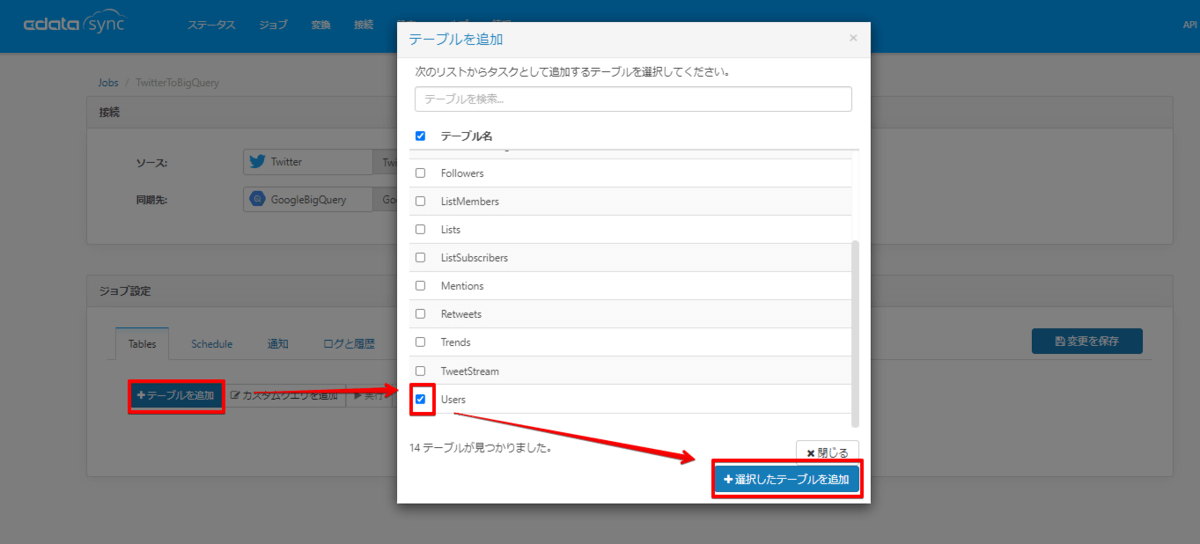Open the ジョブ menu item
The image size is (1200, 544).
click(x=272, y=25)
